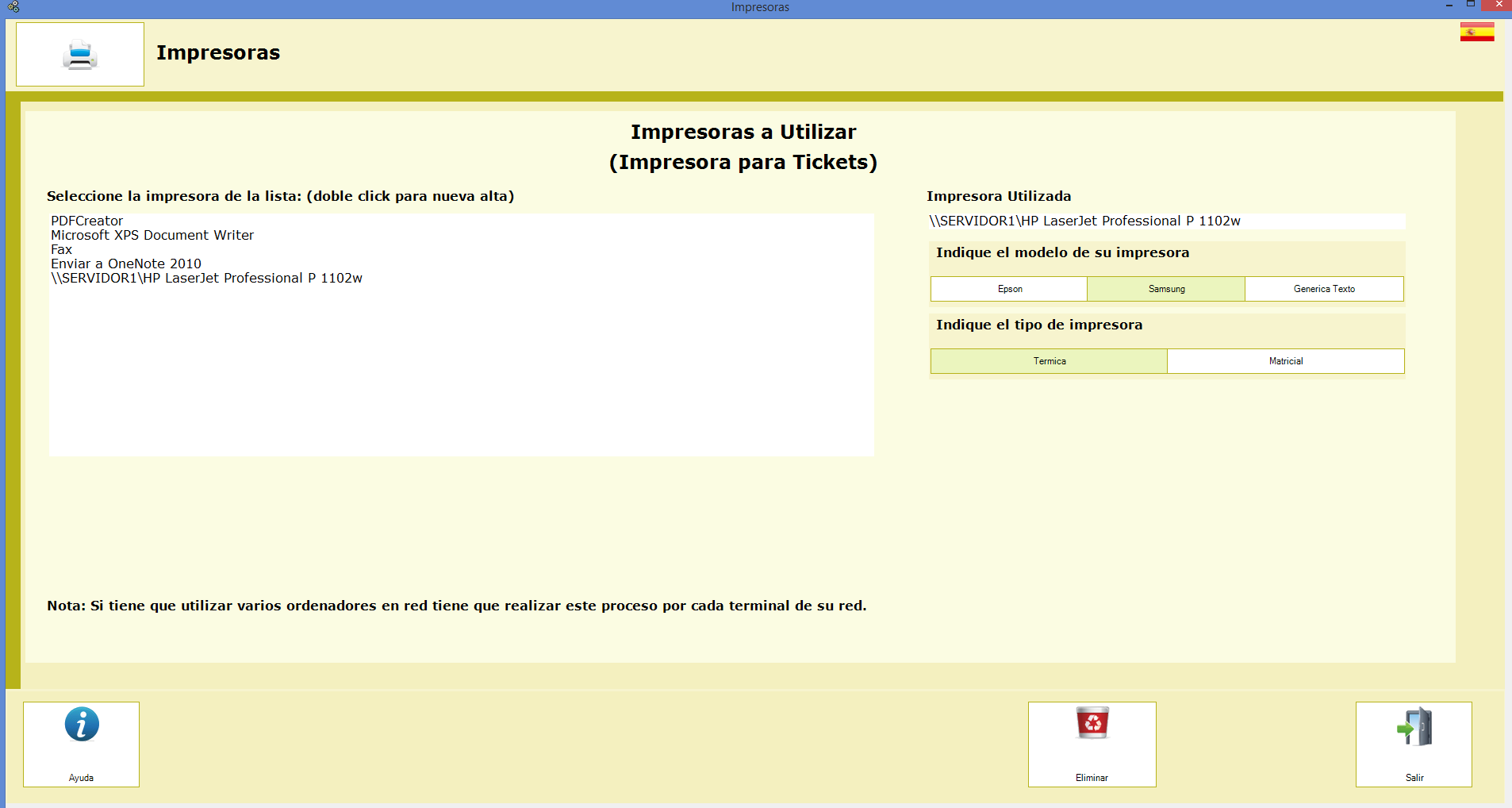
Task: Pick Enviar a OneNote 2010 from the list
Action: [126, 264]
